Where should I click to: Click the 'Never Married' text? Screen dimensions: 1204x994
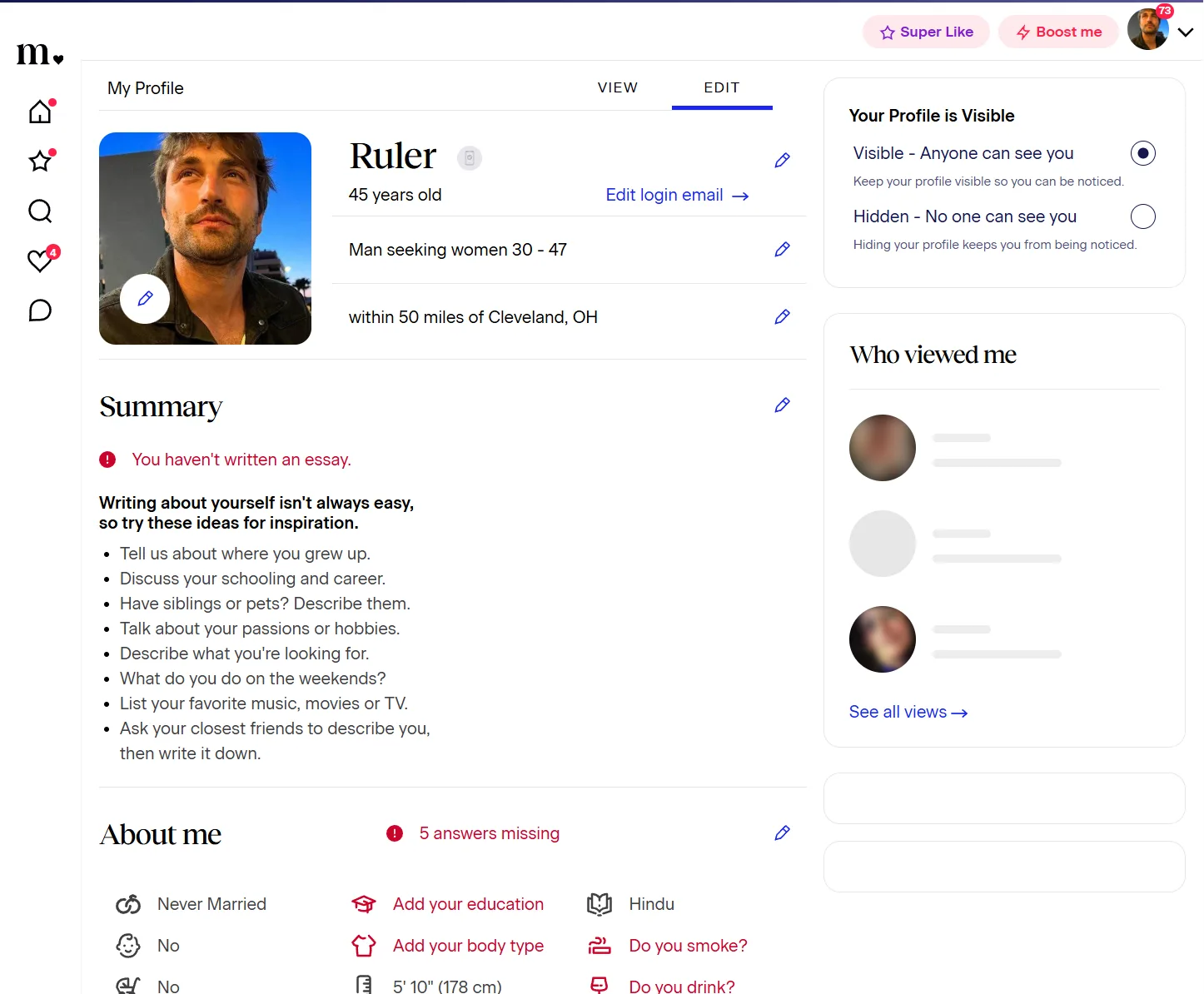pos(211,904)
